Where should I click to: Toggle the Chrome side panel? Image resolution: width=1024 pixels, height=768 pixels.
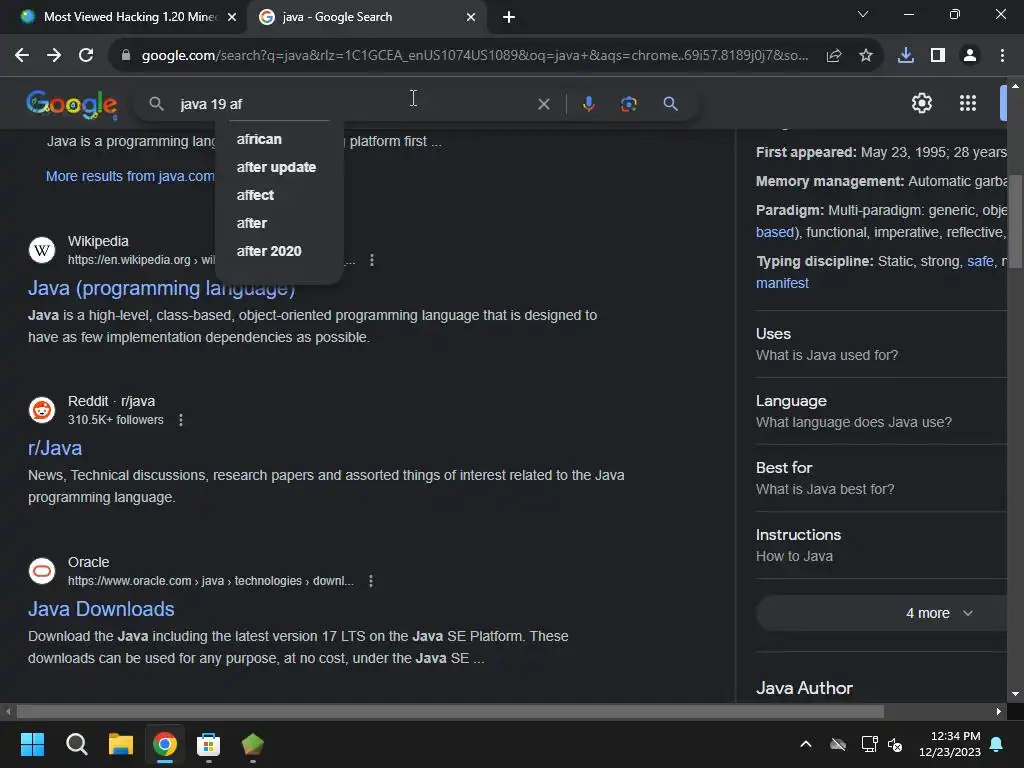938,56
